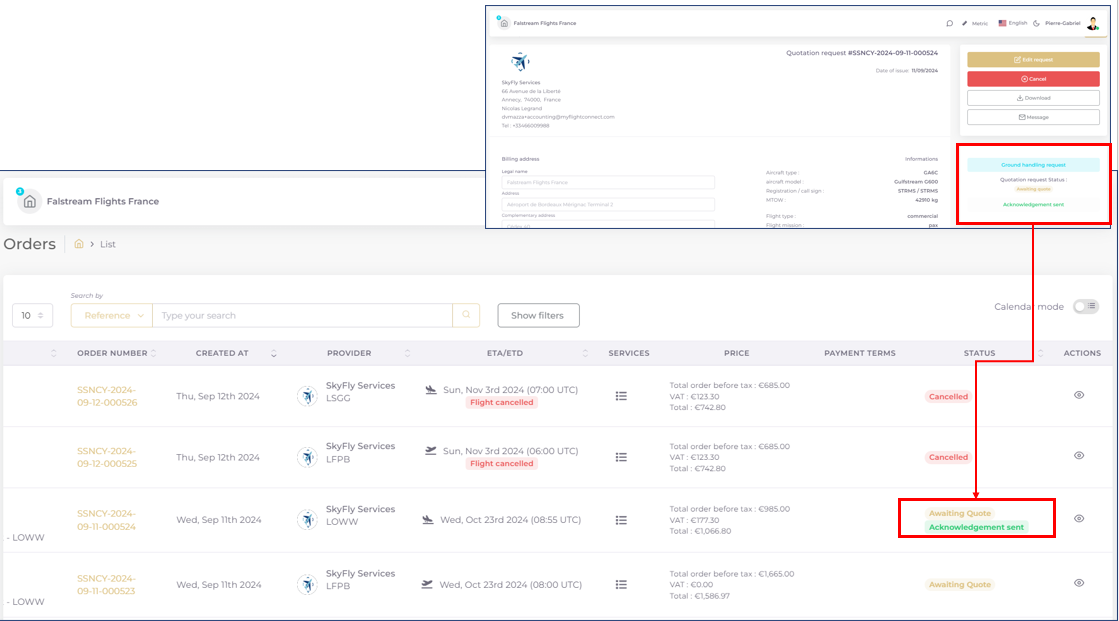Click Ground handling request label in quotation window
The image size is (1119, 621).
pyautogui.click(x=1033, y=165)
